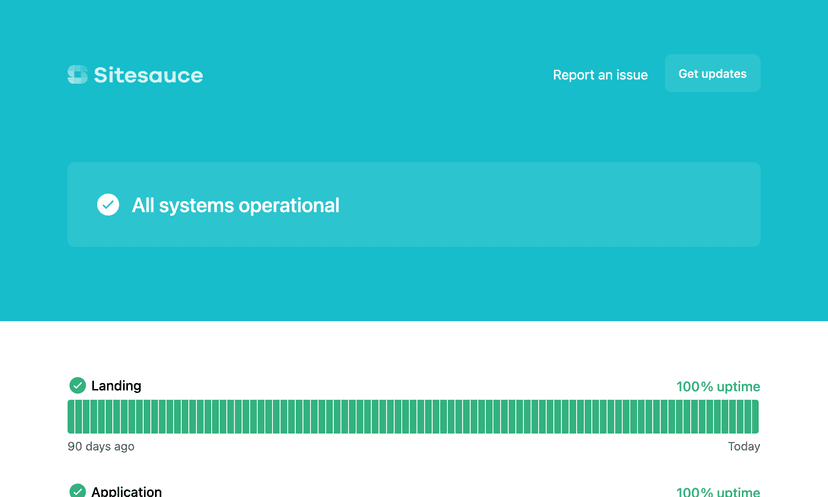Select the Application service label
This screenshot has height=497, width=828.
point(126,491)
